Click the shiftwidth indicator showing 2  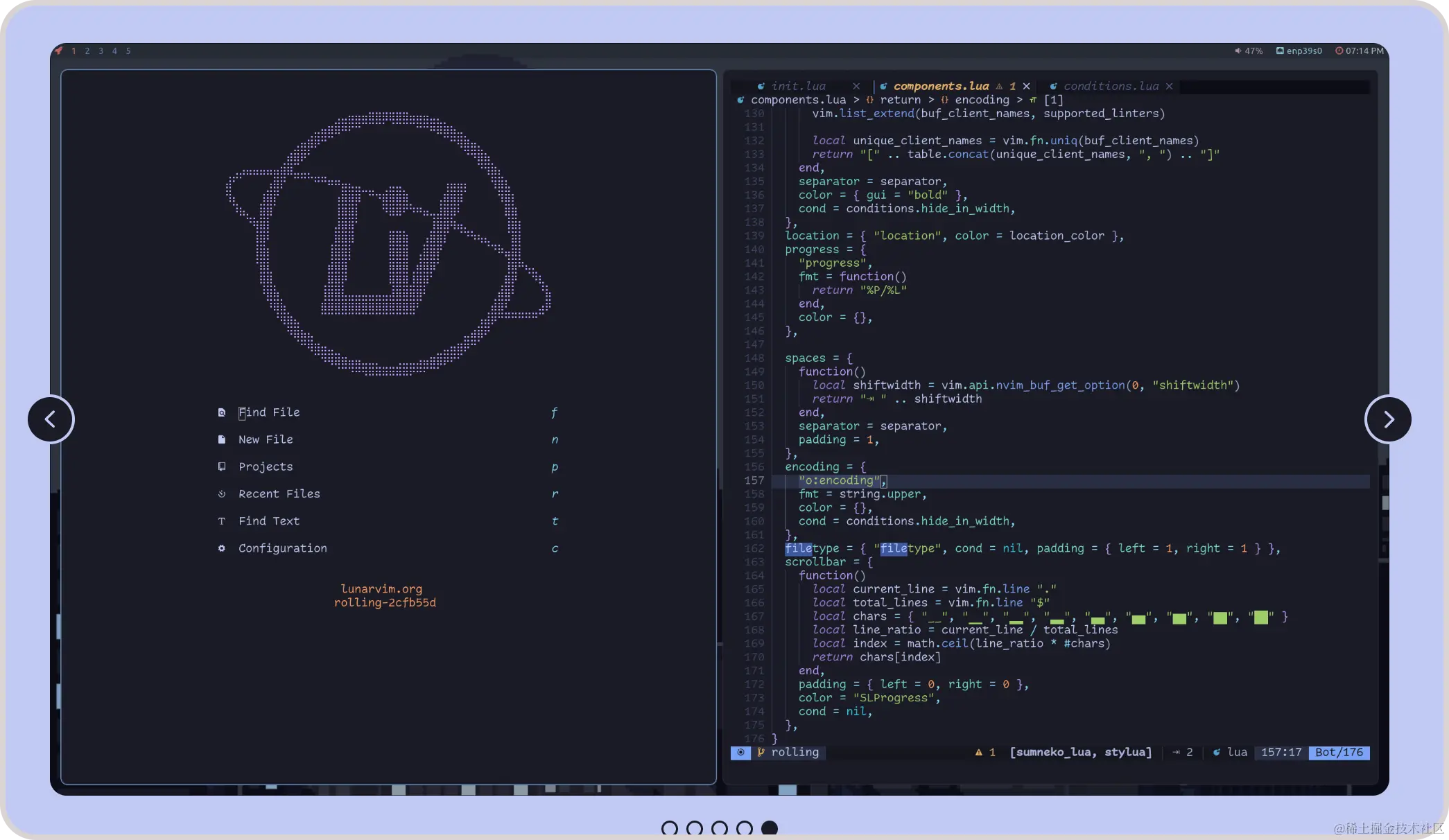pyautogui.click(x=1183, y=753)
